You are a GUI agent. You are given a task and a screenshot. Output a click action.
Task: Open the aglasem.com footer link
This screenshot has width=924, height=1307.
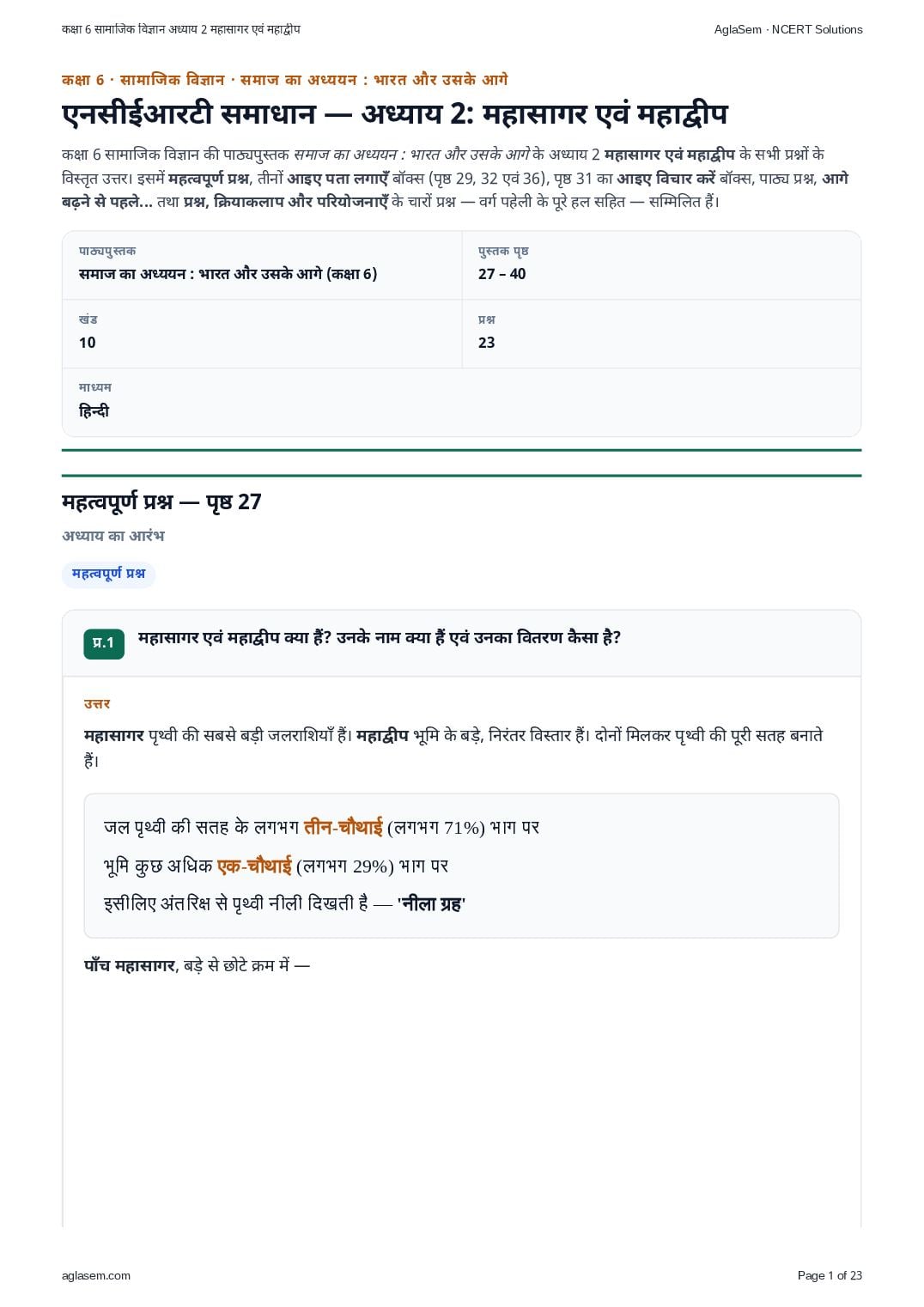click(96, 1275)
